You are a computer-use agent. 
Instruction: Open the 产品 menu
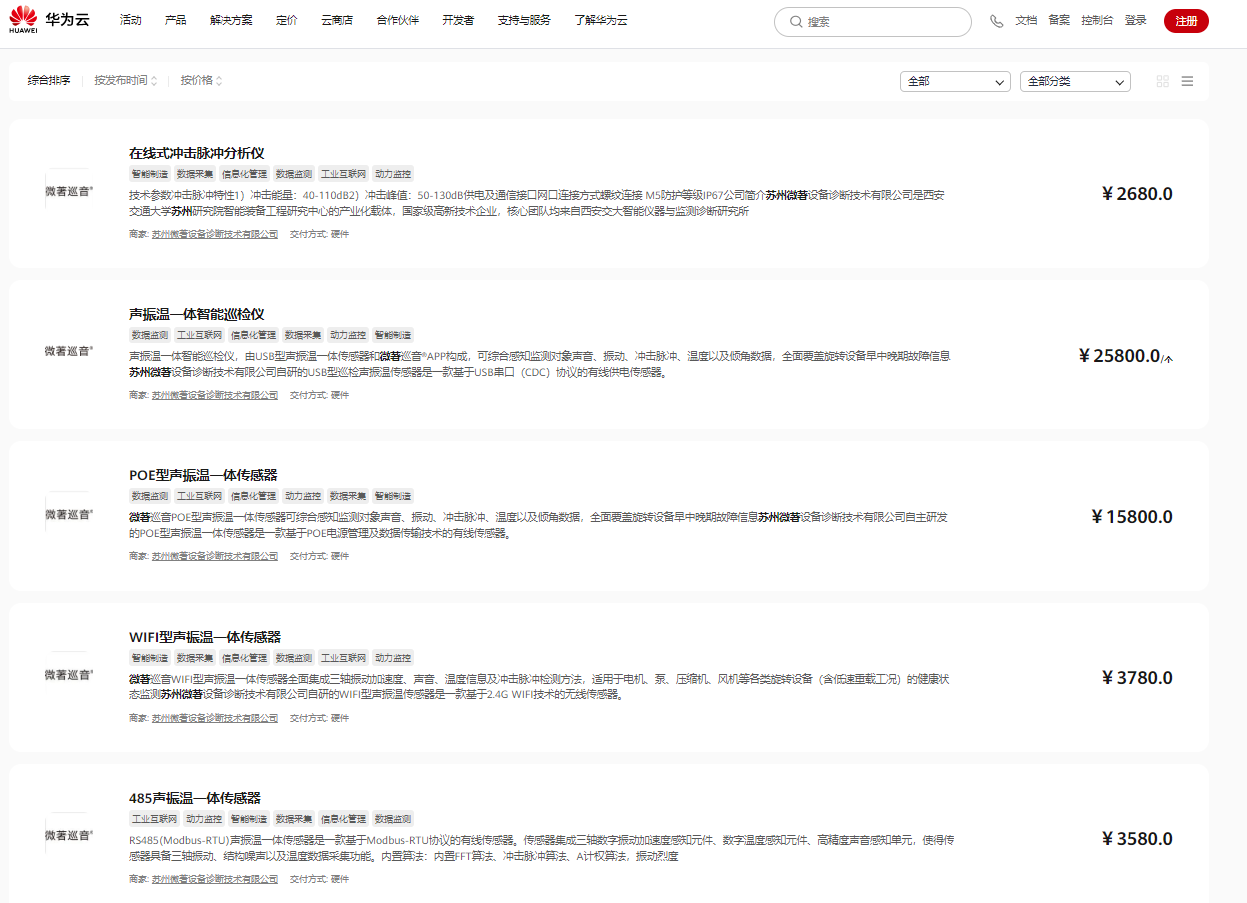(176, 21)
